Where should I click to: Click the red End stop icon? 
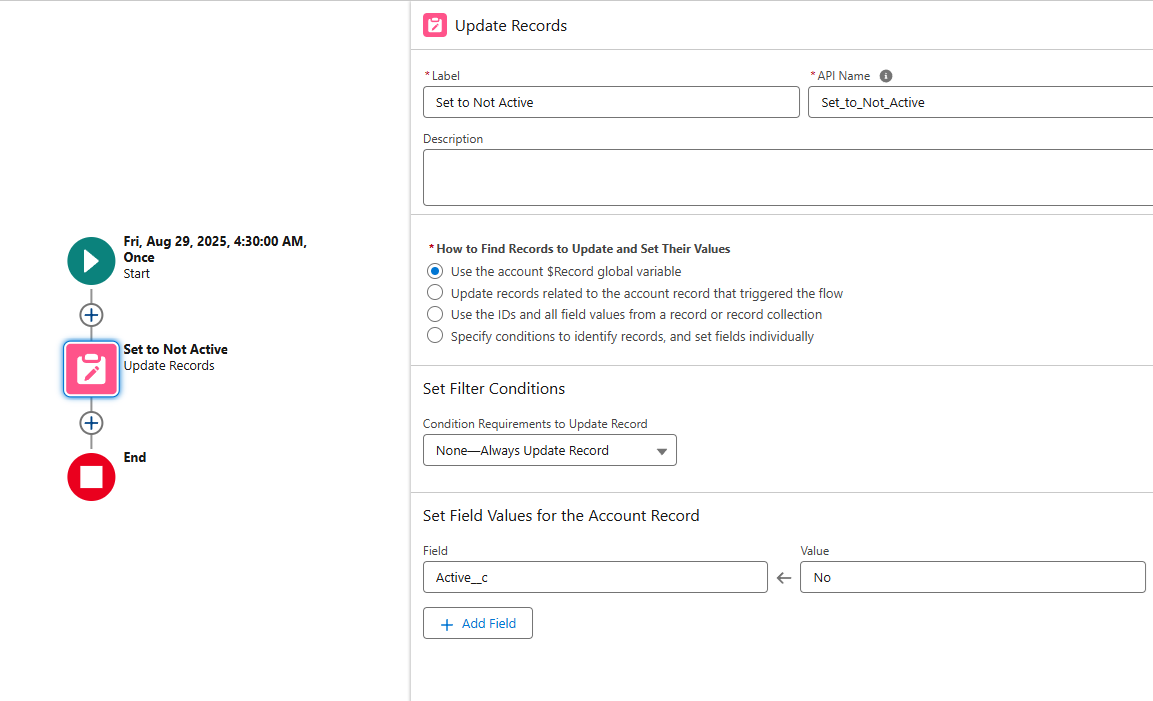[91, 477]
